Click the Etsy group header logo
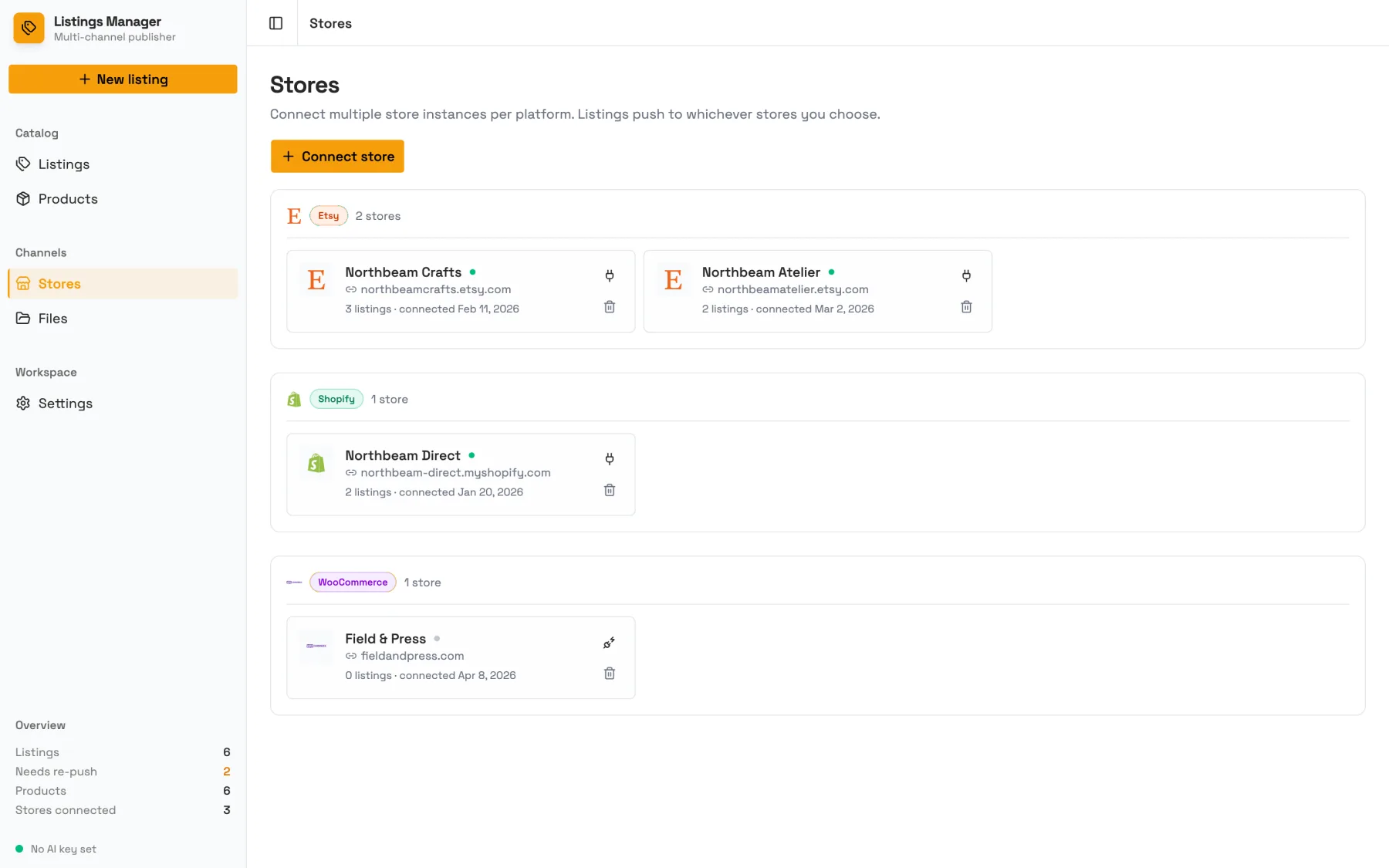The width and height of the screenshot is (1389, 868). [x=294, y=216]
